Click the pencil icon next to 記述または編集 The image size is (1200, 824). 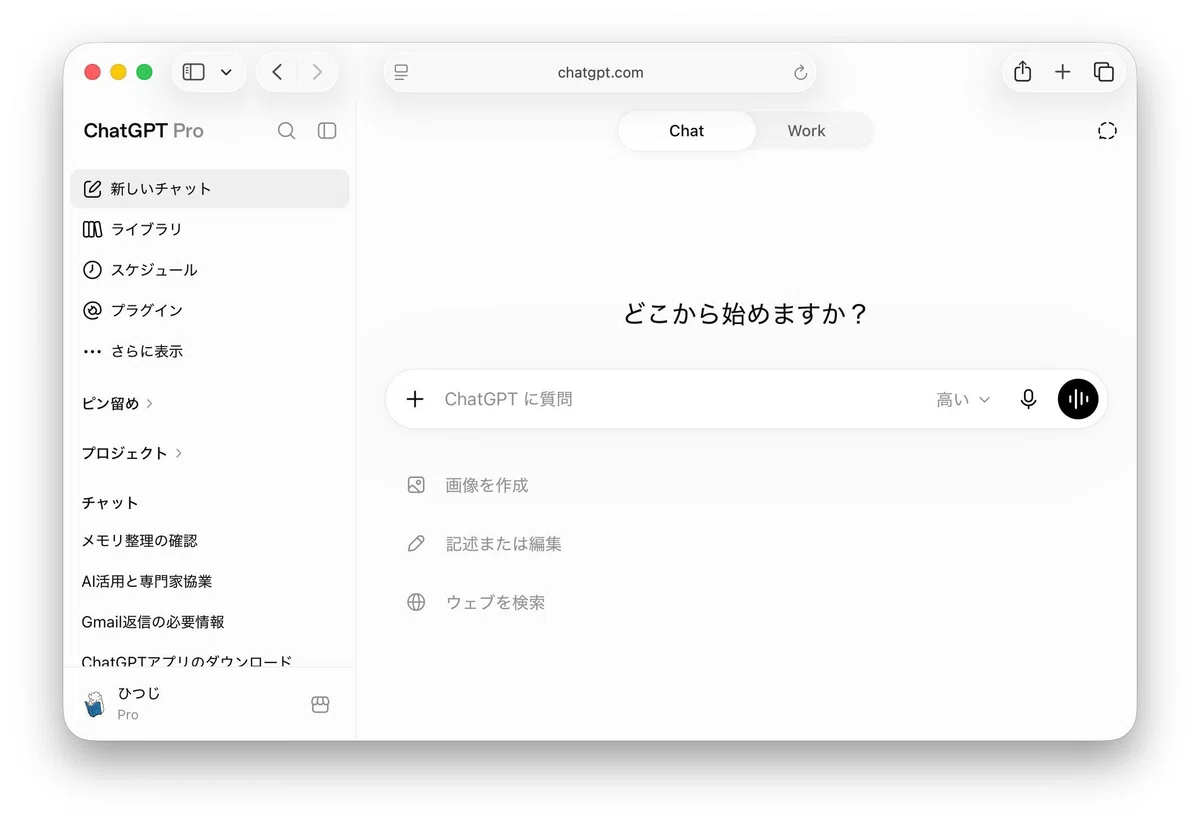416,544
